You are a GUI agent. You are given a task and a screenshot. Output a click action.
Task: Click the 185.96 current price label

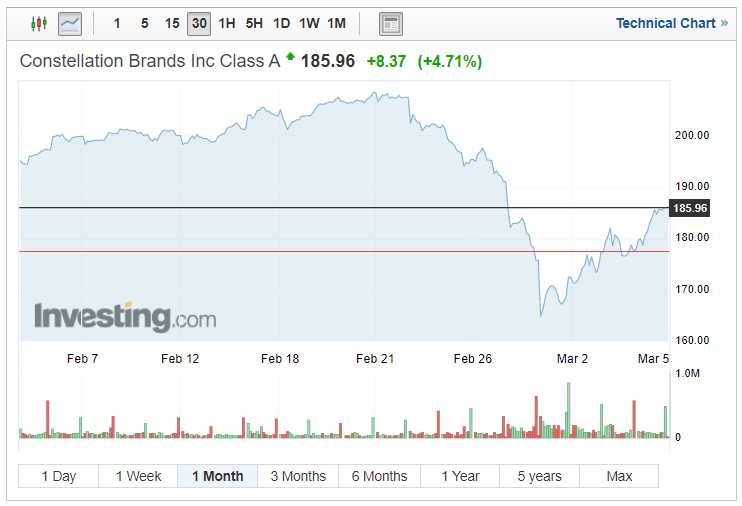(x=690, y=208)
